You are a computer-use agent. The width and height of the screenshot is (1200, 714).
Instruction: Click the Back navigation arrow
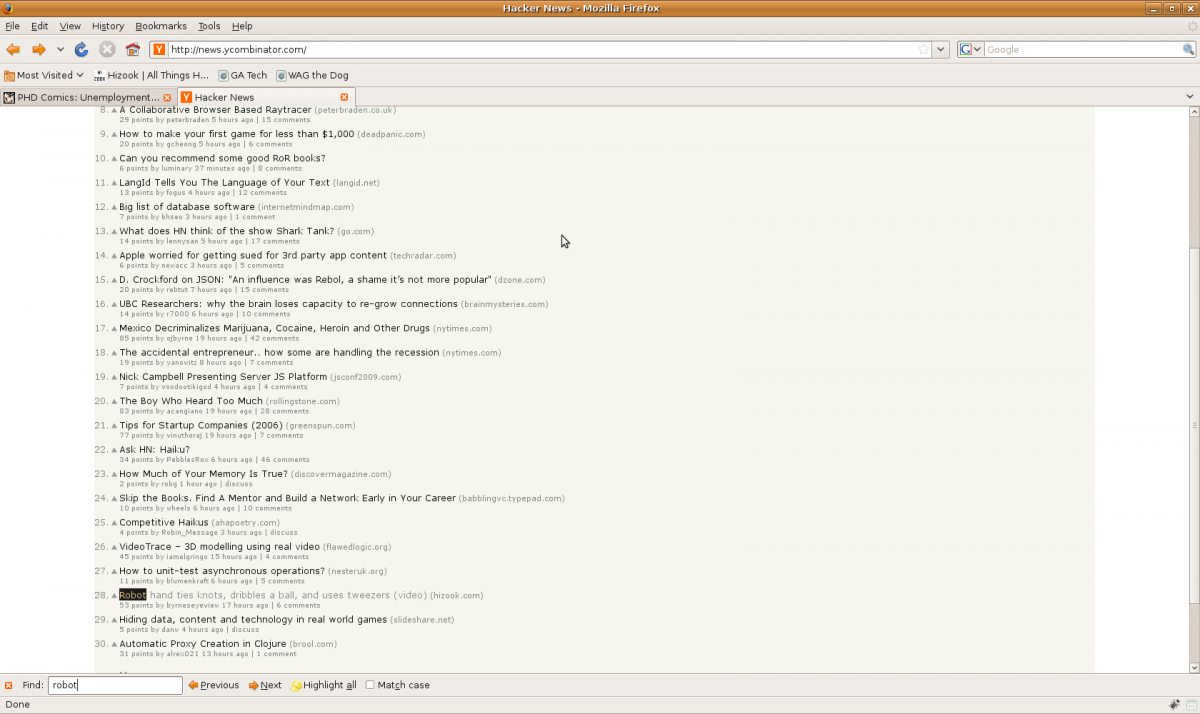click(x=13, y=50)
